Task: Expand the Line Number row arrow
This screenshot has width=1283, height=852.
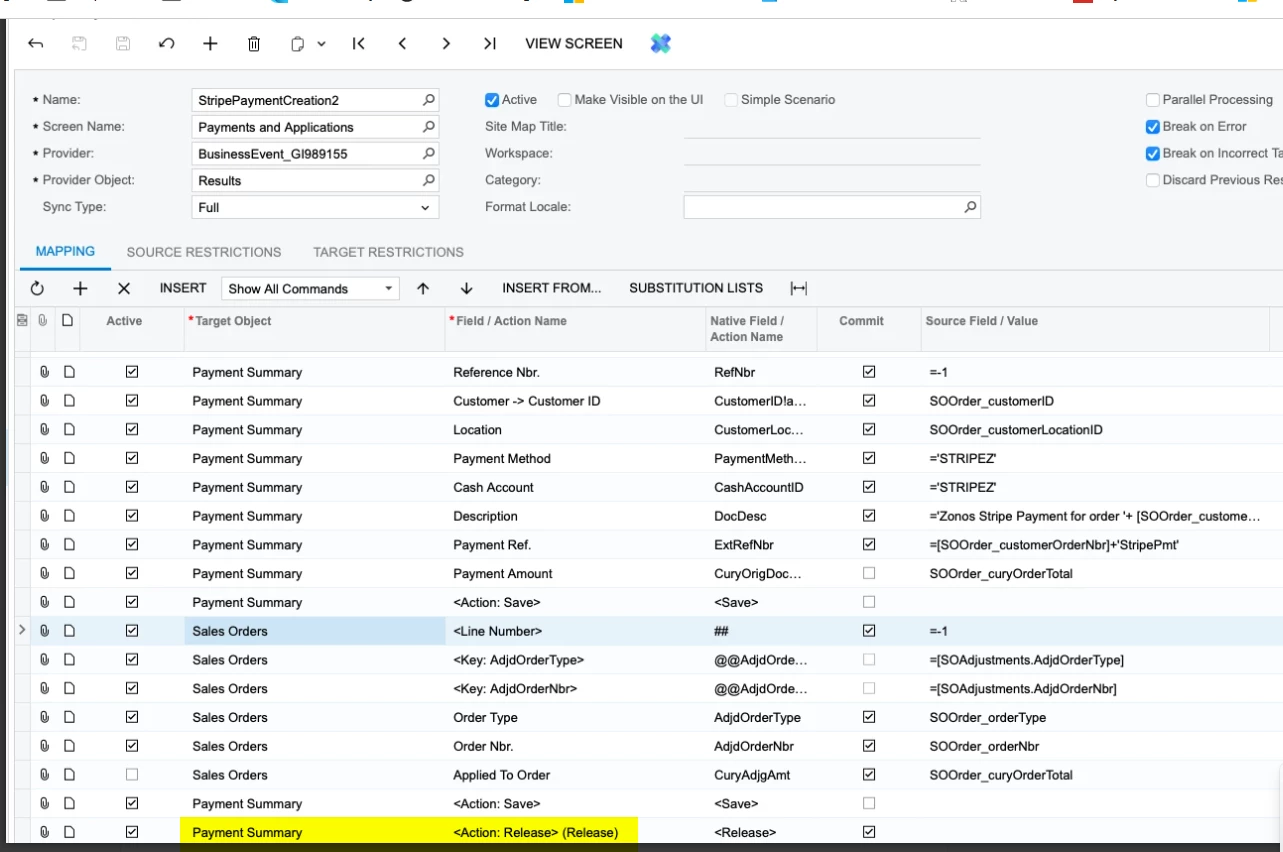Action: click(x=23, y=631)
